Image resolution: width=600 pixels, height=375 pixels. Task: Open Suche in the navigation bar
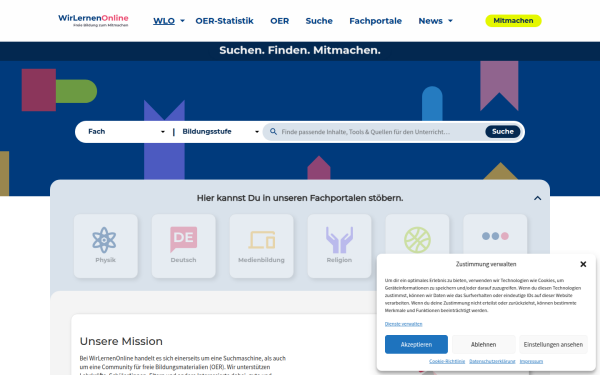[319, 21]
